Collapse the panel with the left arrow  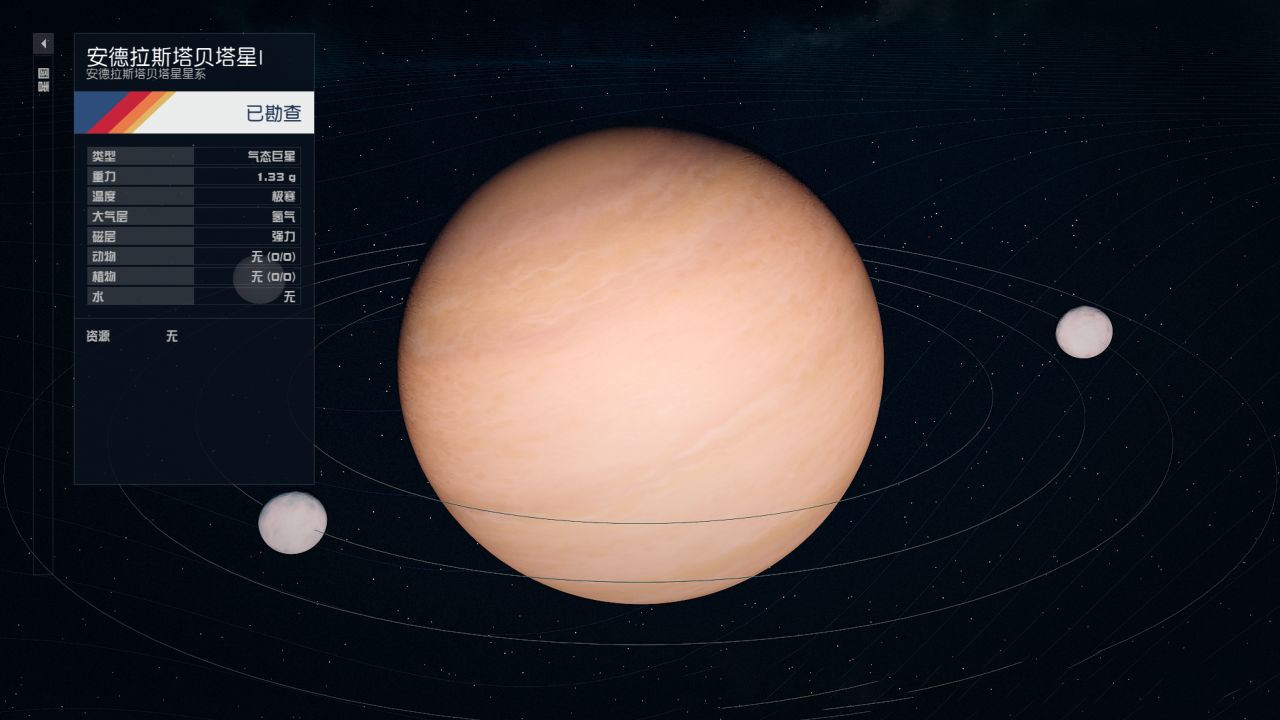tap(43, 44)
